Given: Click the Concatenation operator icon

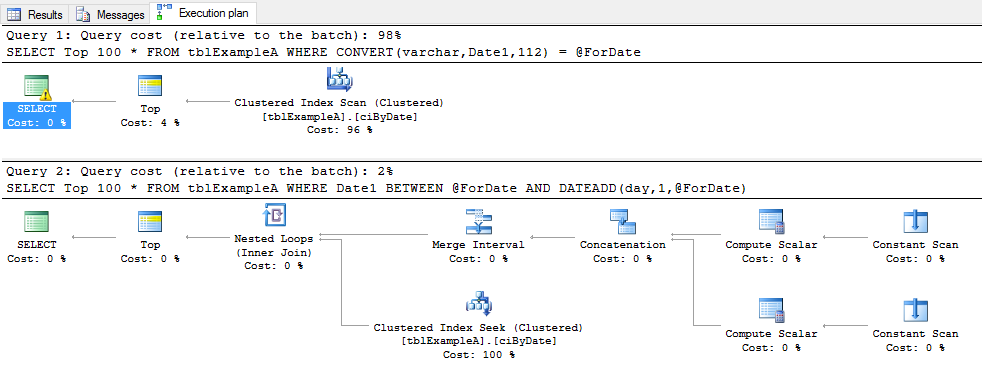Looking at the screenshot, I should [x=623, y=222].
